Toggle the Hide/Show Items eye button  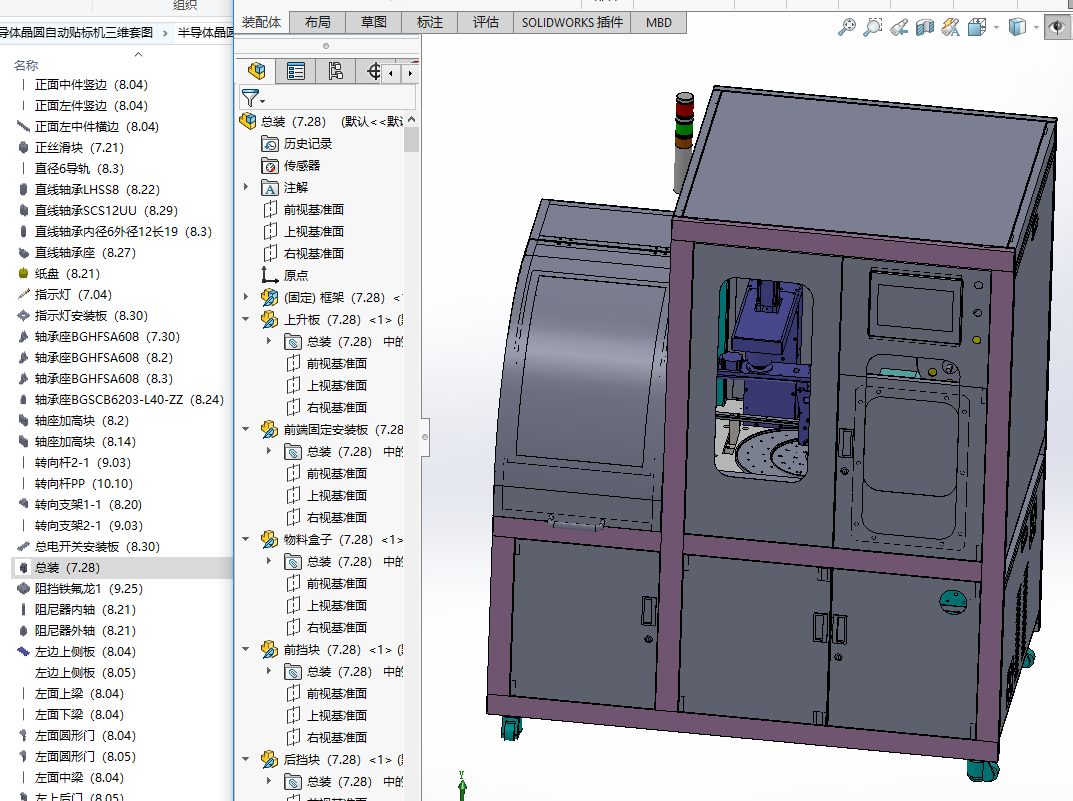(1056, 28)
